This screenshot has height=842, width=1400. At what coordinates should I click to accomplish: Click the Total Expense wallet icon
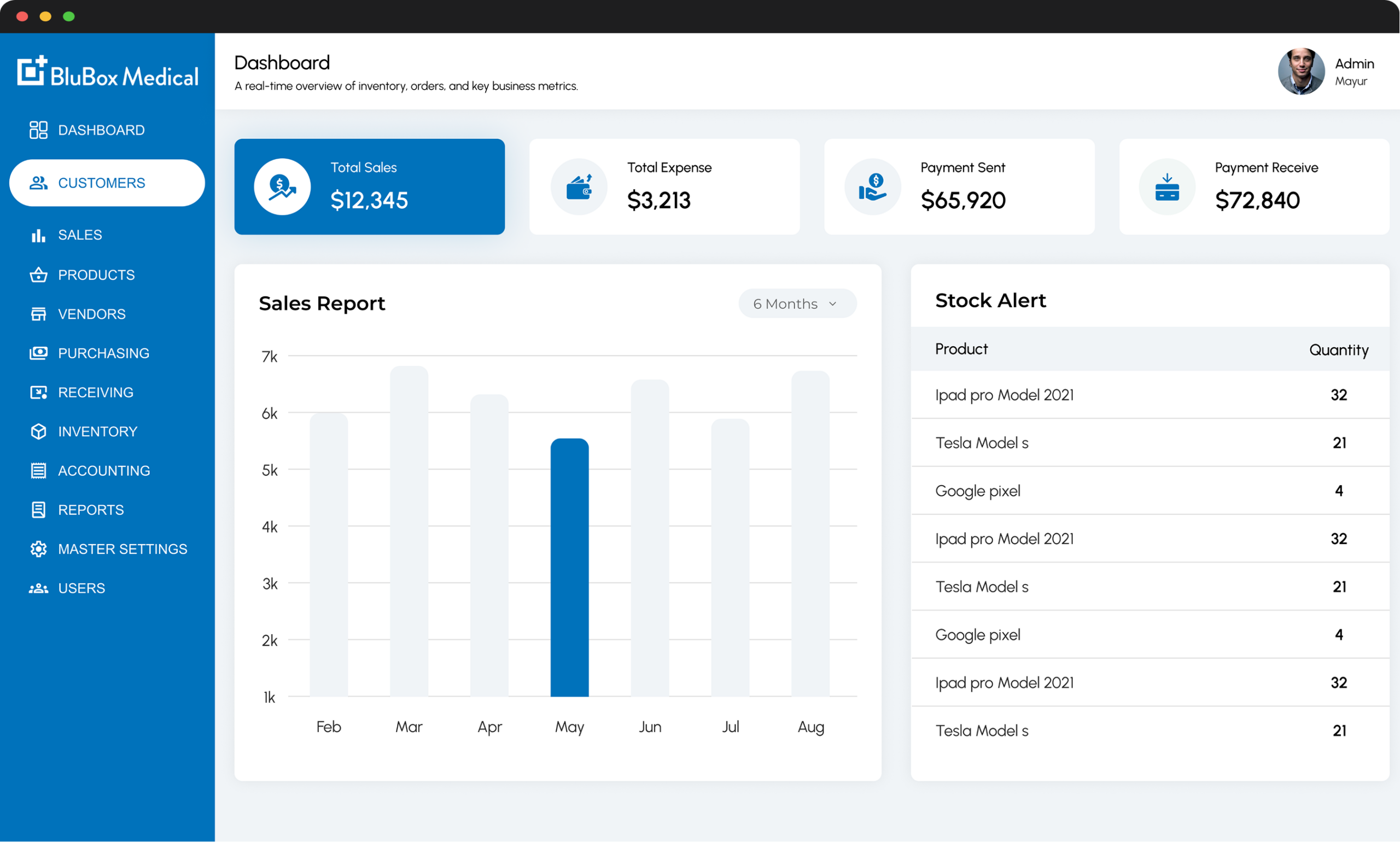[579, 186]
